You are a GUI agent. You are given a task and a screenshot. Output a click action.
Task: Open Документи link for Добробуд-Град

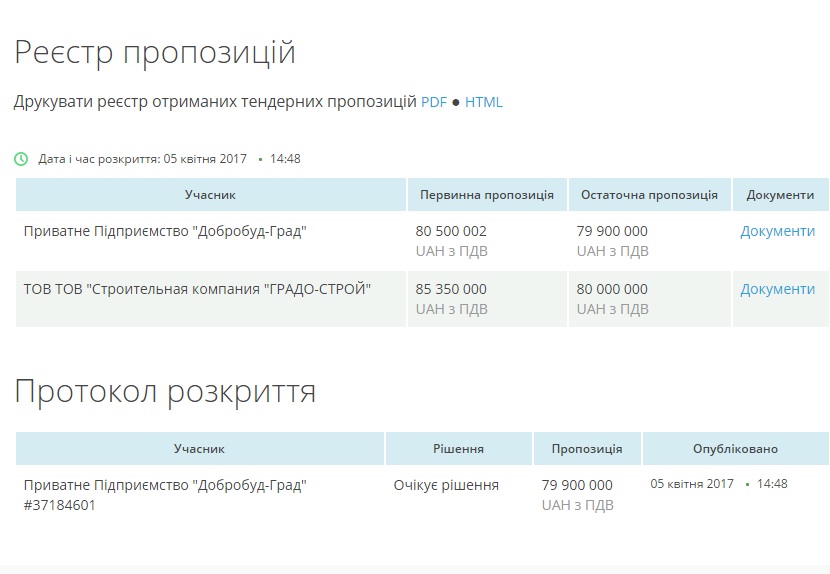(x=777, y=231)
